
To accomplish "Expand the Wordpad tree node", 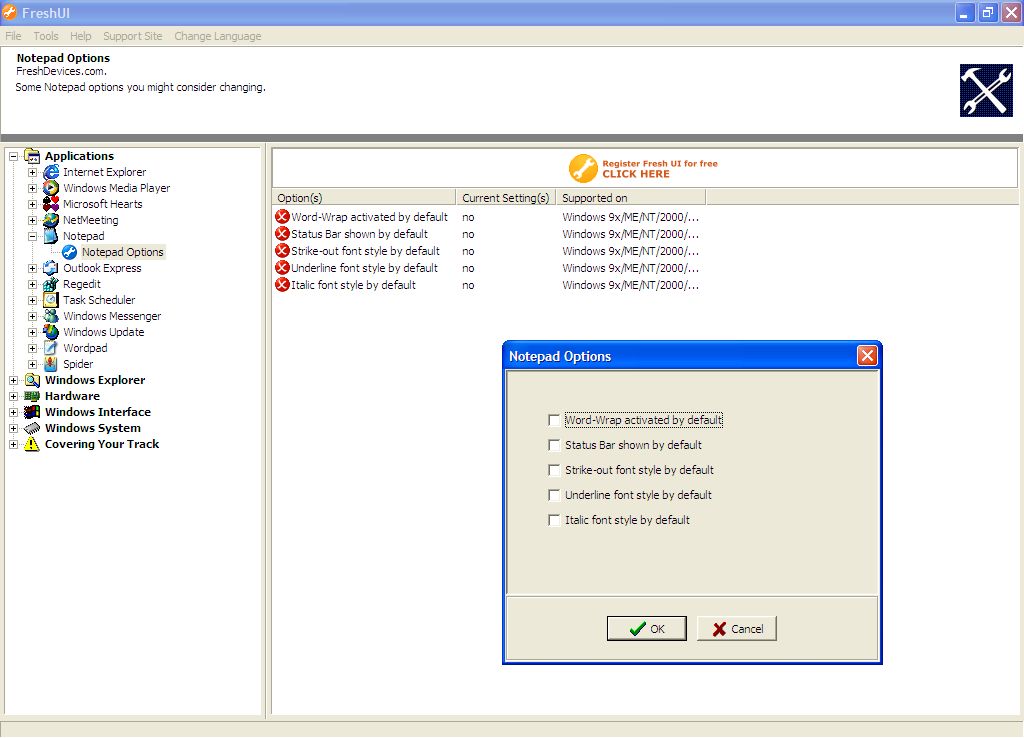I will 32,348.
